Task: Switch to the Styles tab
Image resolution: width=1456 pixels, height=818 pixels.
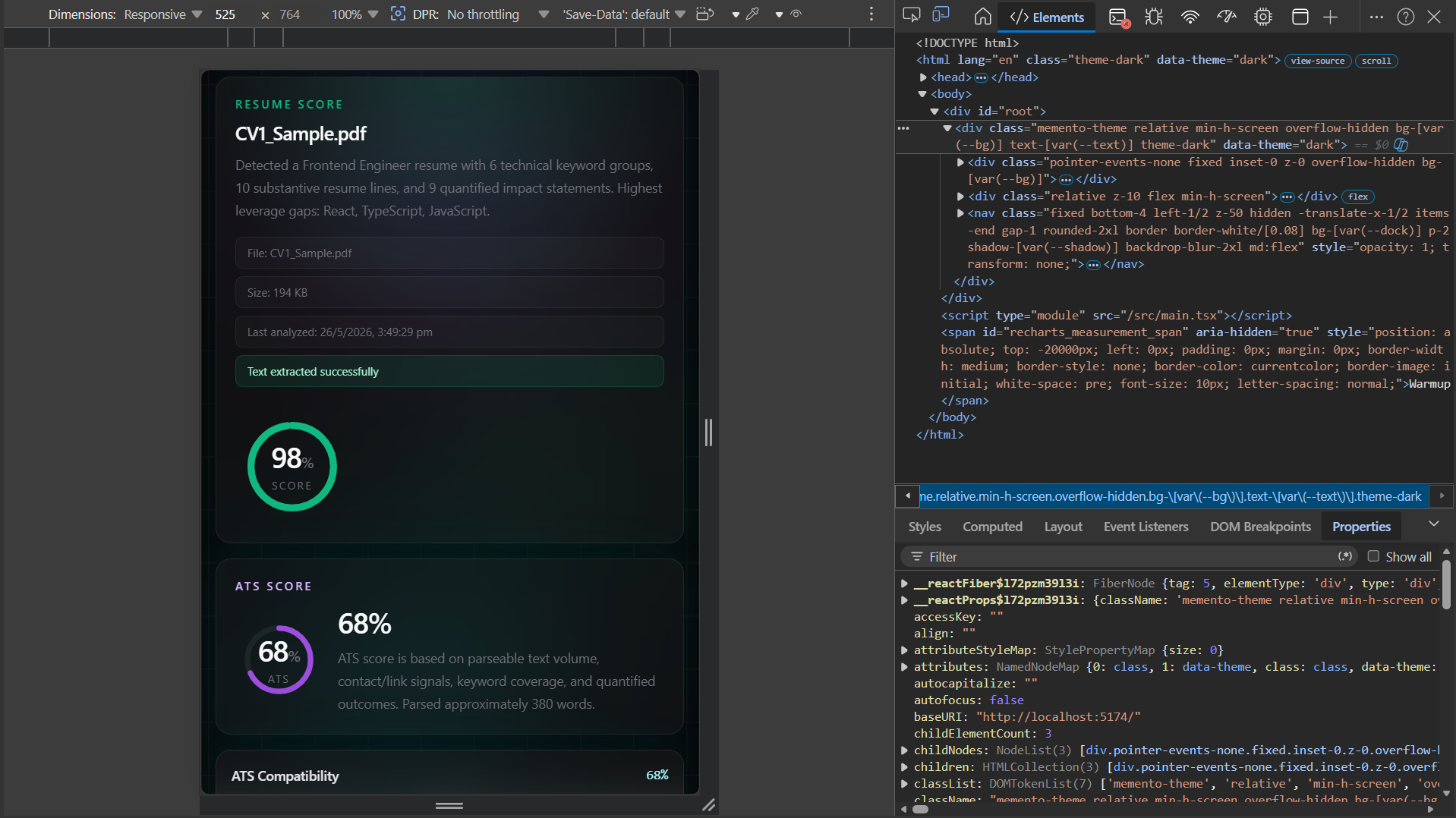Action: 925,527
